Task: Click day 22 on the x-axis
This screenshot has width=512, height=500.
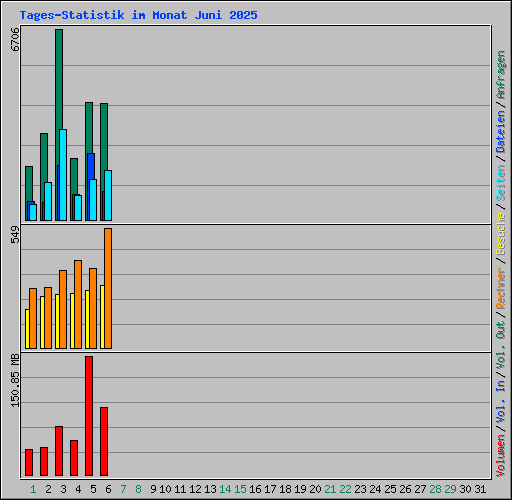Action: coord(345,489)
